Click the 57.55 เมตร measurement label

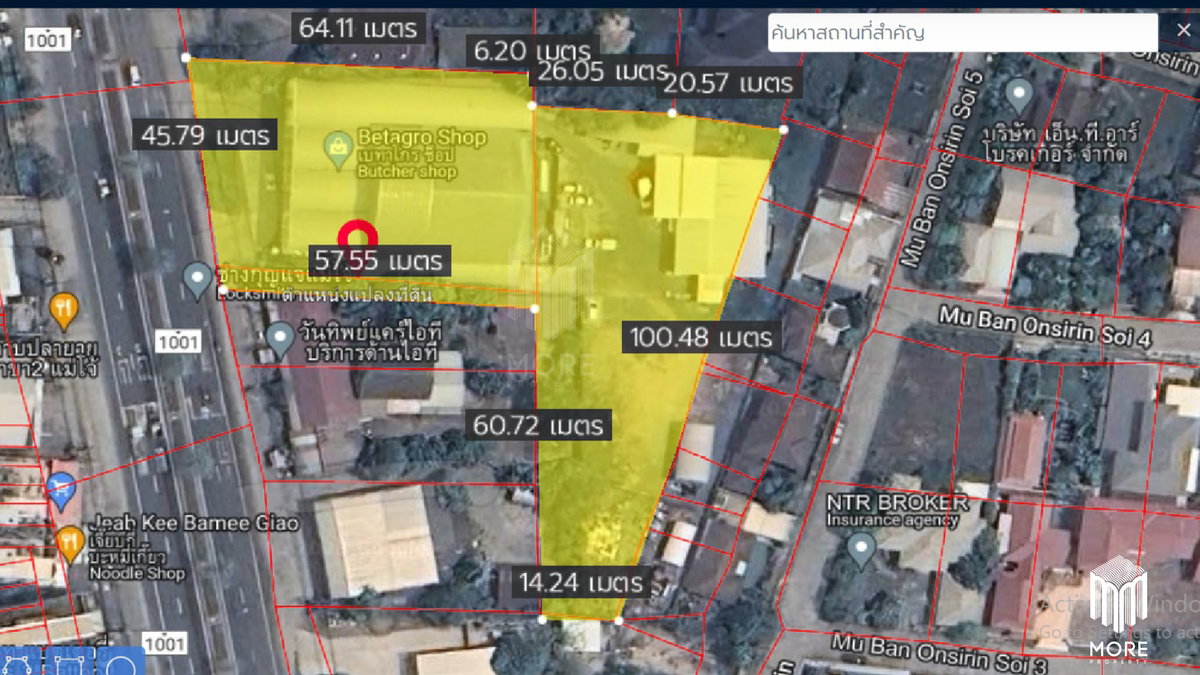click(x=378, y=261)
